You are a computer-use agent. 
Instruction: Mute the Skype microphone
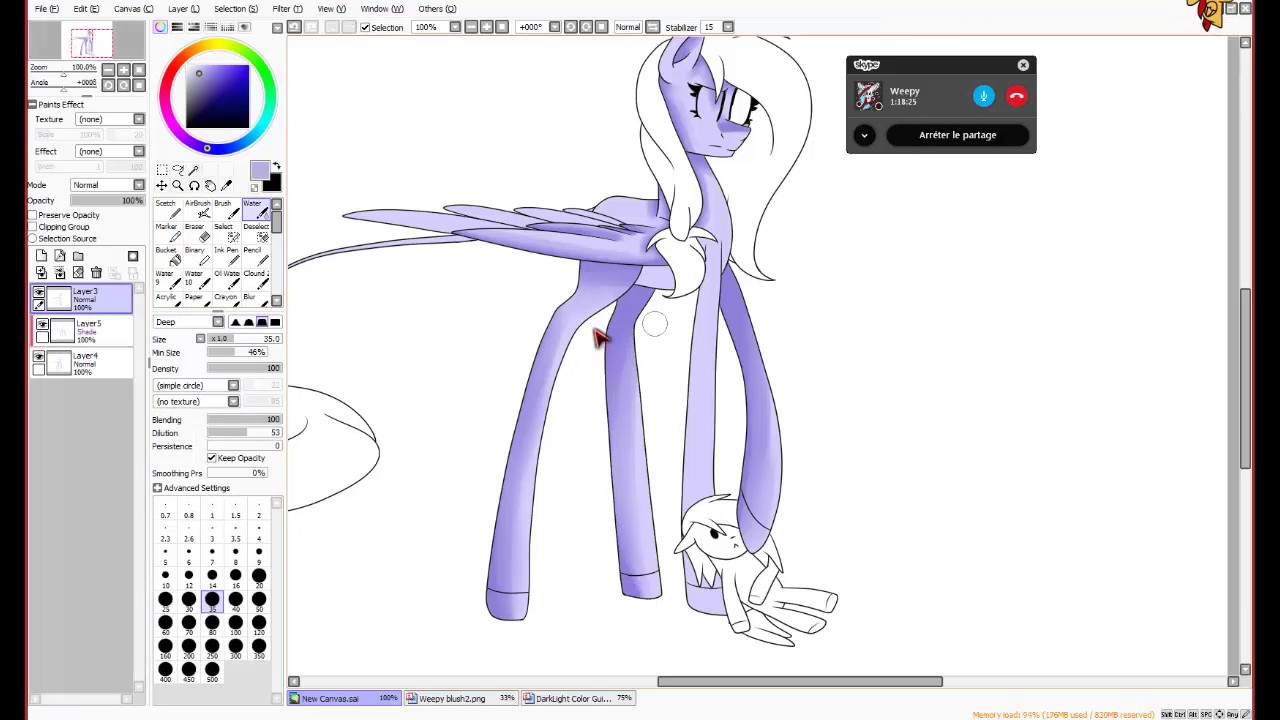pos(984,96)
